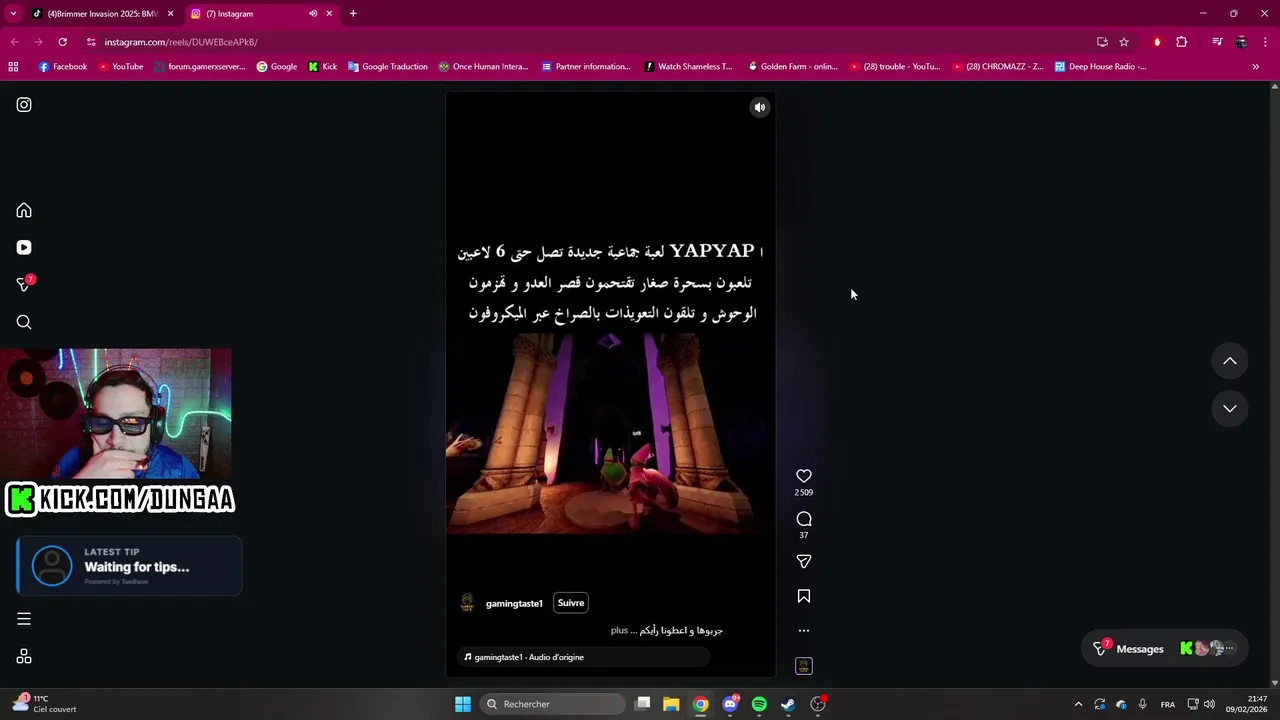1280x720 pixels.
Task: Follow gamingtaste1 with the Suivre button
Action: tap(571, 603)
